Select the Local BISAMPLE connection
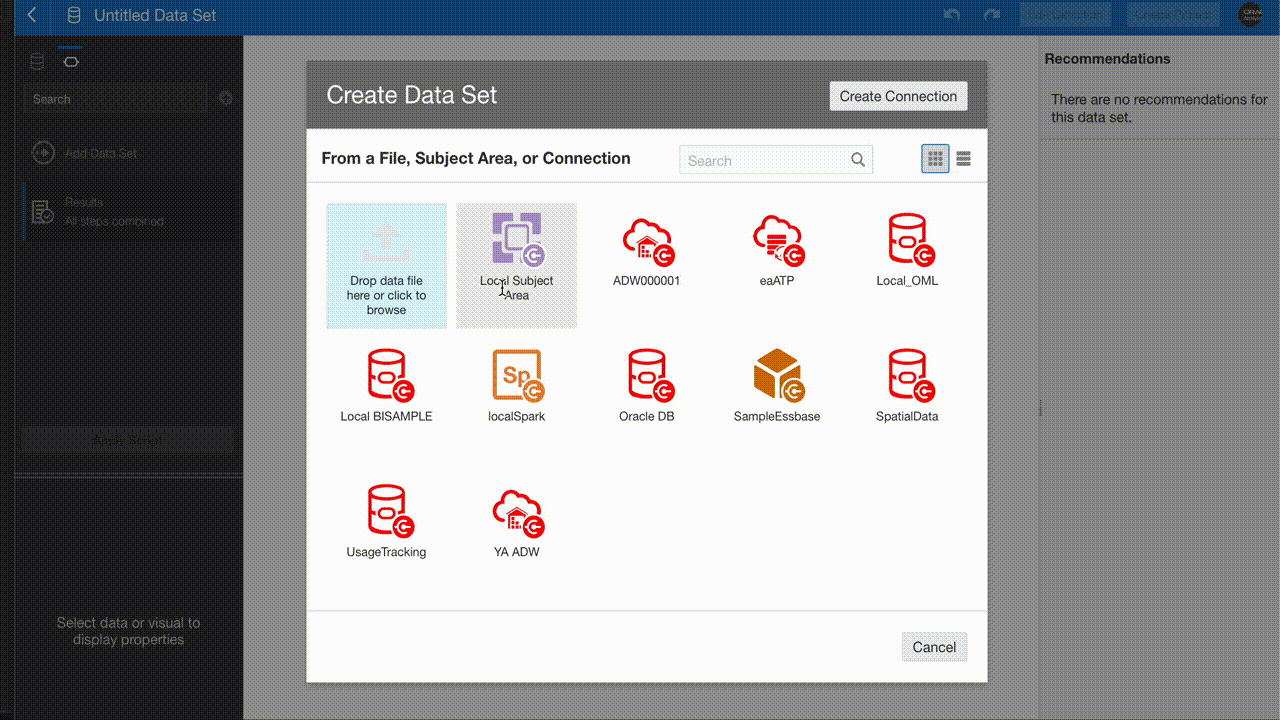Screen dimensions: 1280x720 click(386, 386)
